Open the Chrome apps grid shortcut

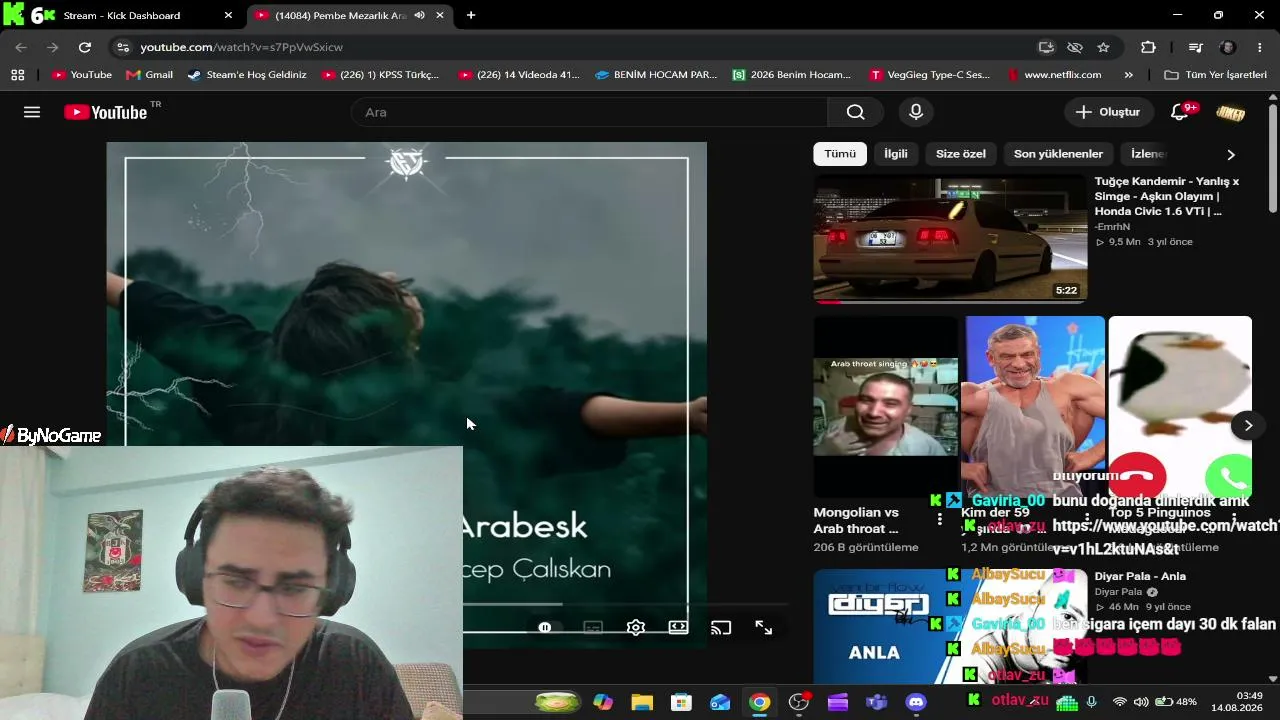click(17, 75)
